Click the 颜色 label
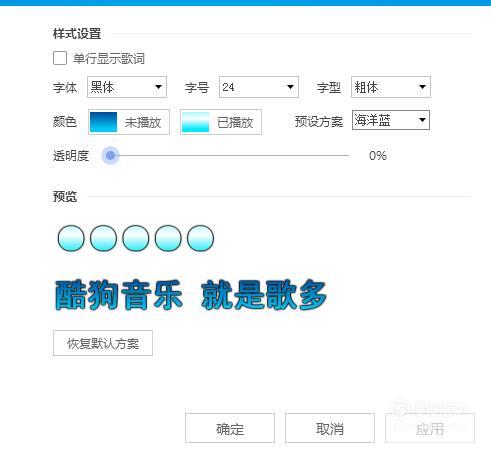 65,122
